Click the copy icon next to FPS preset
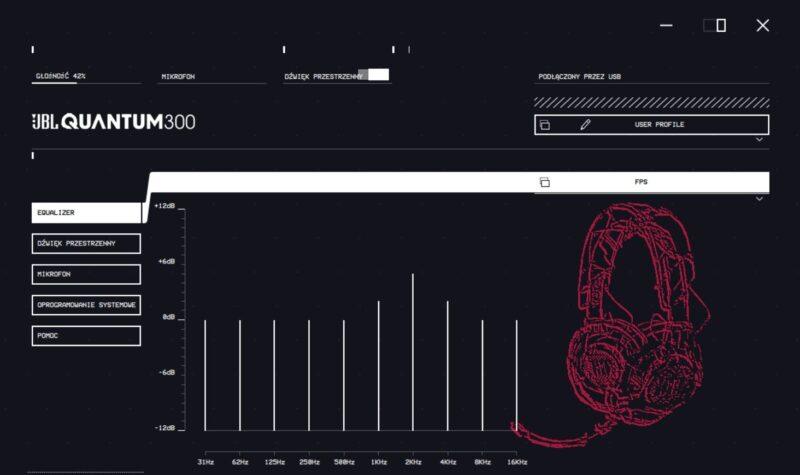800x475 pixels. pos(545,182)
